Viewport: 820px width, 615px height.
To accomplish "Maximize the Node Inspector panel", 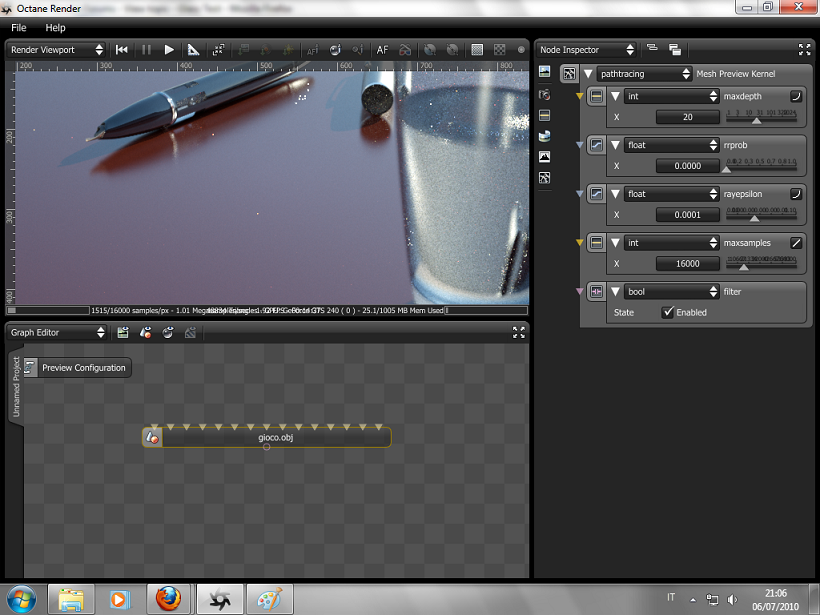I will [804, 50].
